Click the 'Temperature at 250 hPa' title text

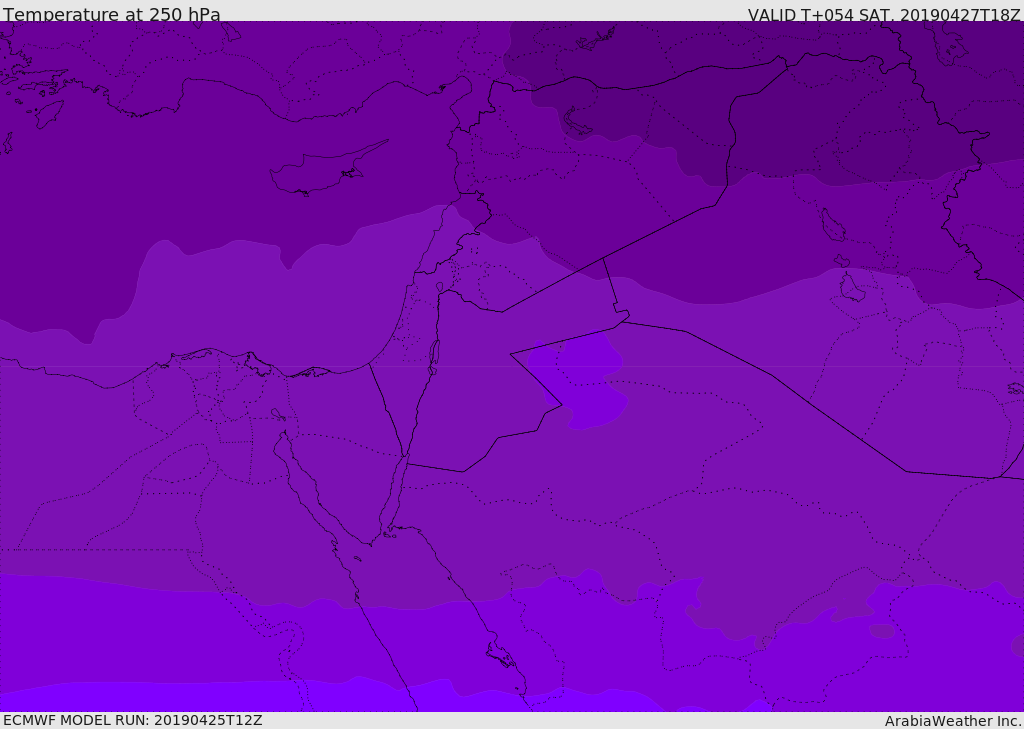coord(112,14)
